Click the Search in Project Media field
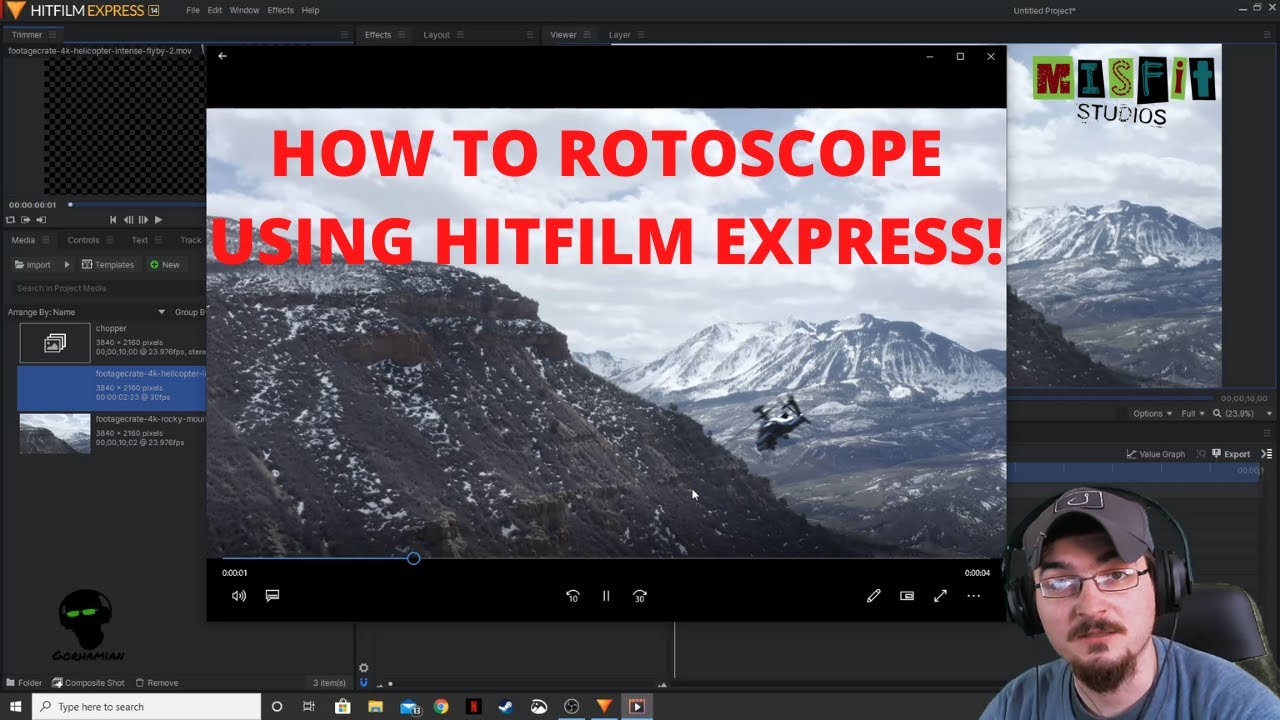 coord(108,288)
